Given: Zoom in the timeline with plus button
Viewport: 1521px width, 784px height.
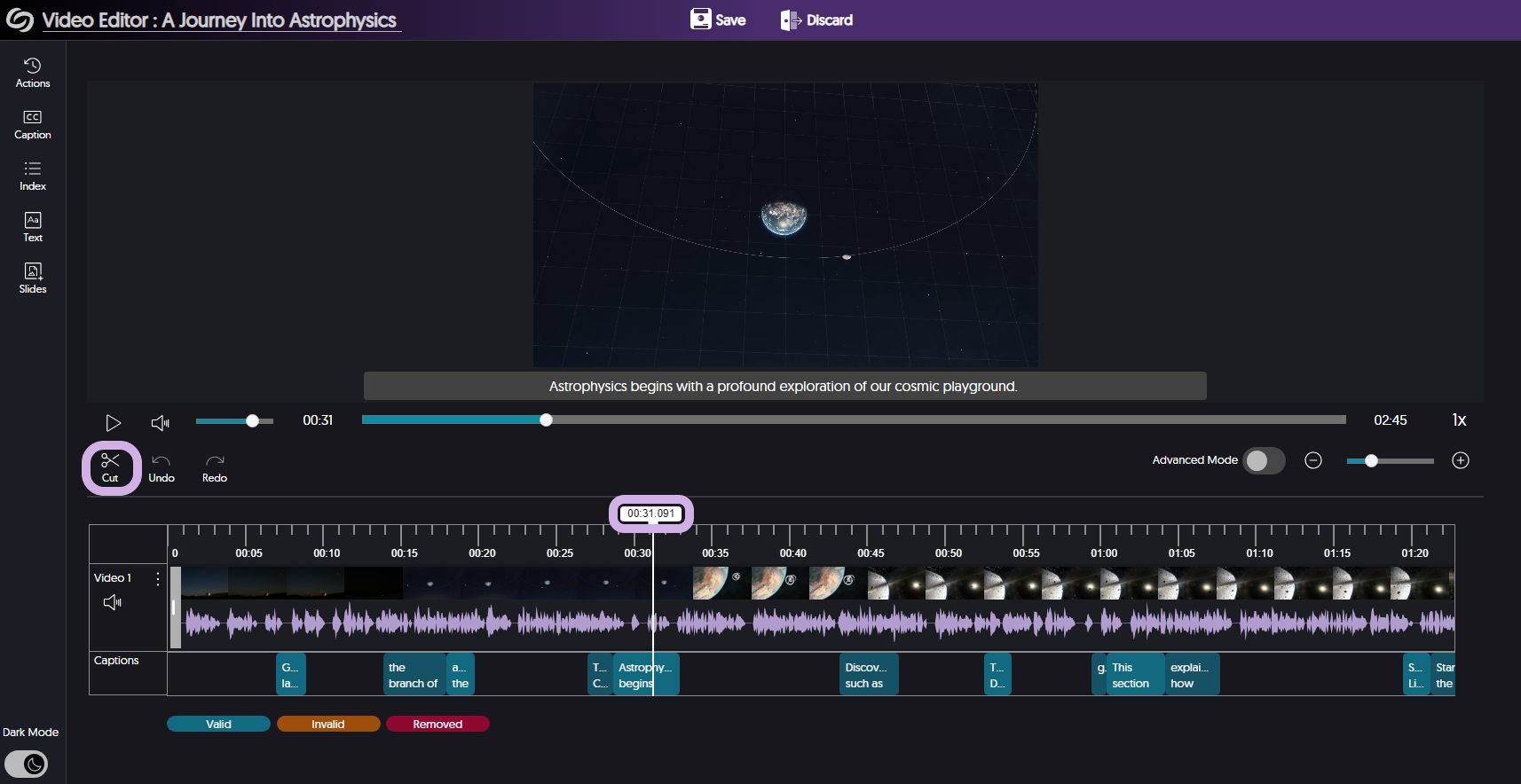Looking at the screenshot, I should pos(1460,460).
